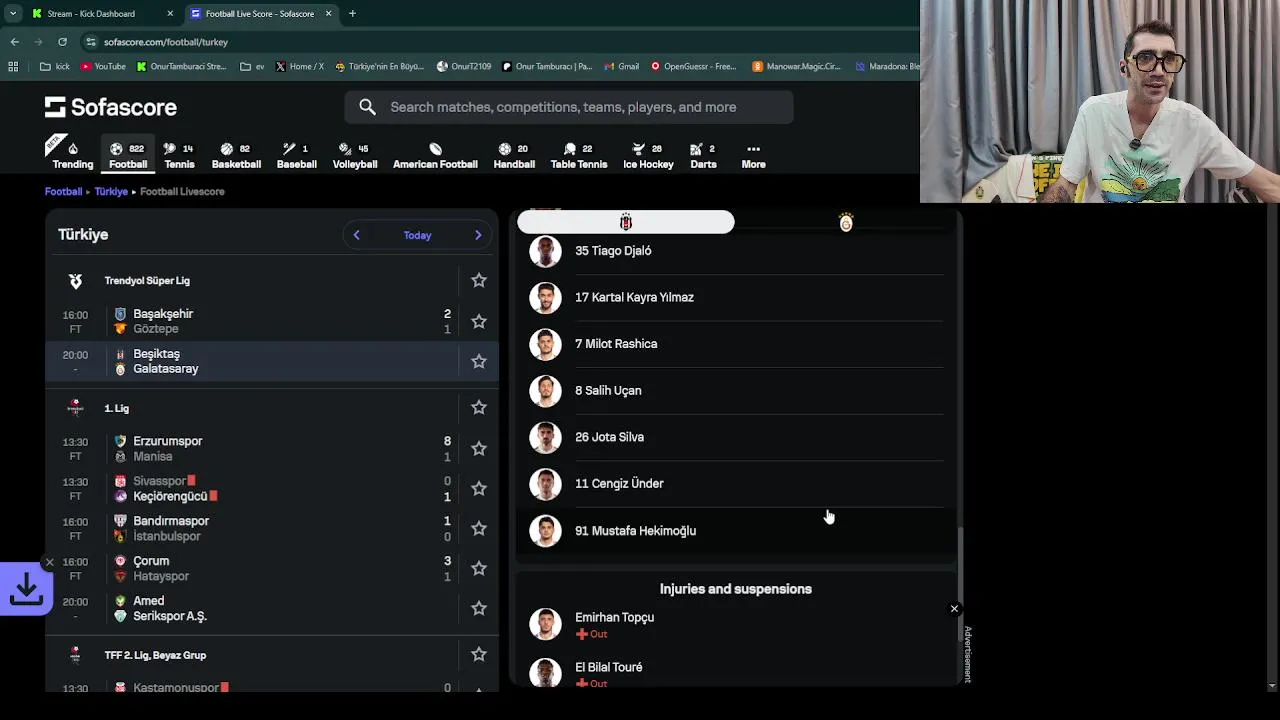Go to previous day arrow
Screen dimensions: 1280x720
point(356,235)
